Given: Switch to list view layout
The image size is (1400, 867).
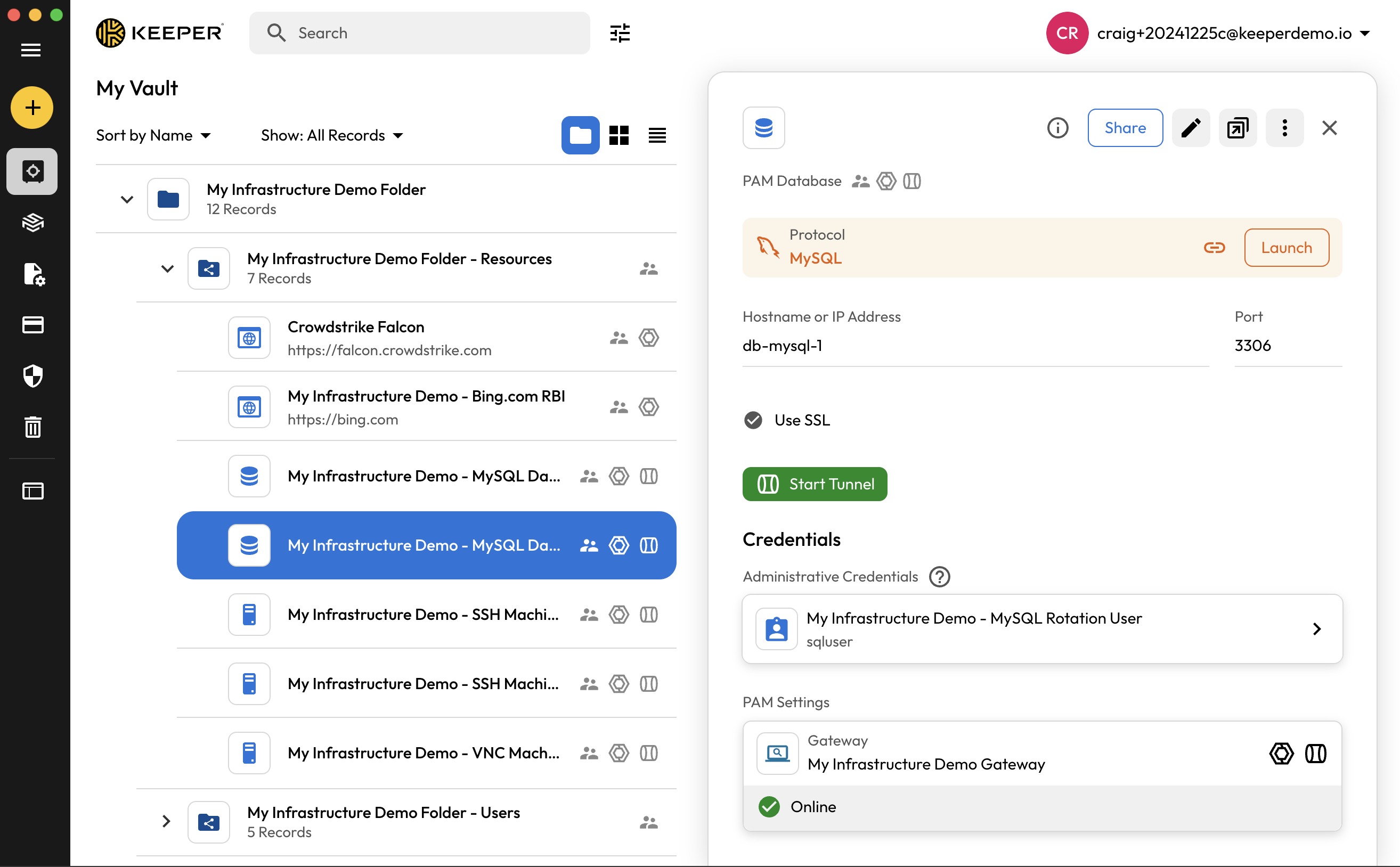Looking at the screenshot, I should point(657,135).
